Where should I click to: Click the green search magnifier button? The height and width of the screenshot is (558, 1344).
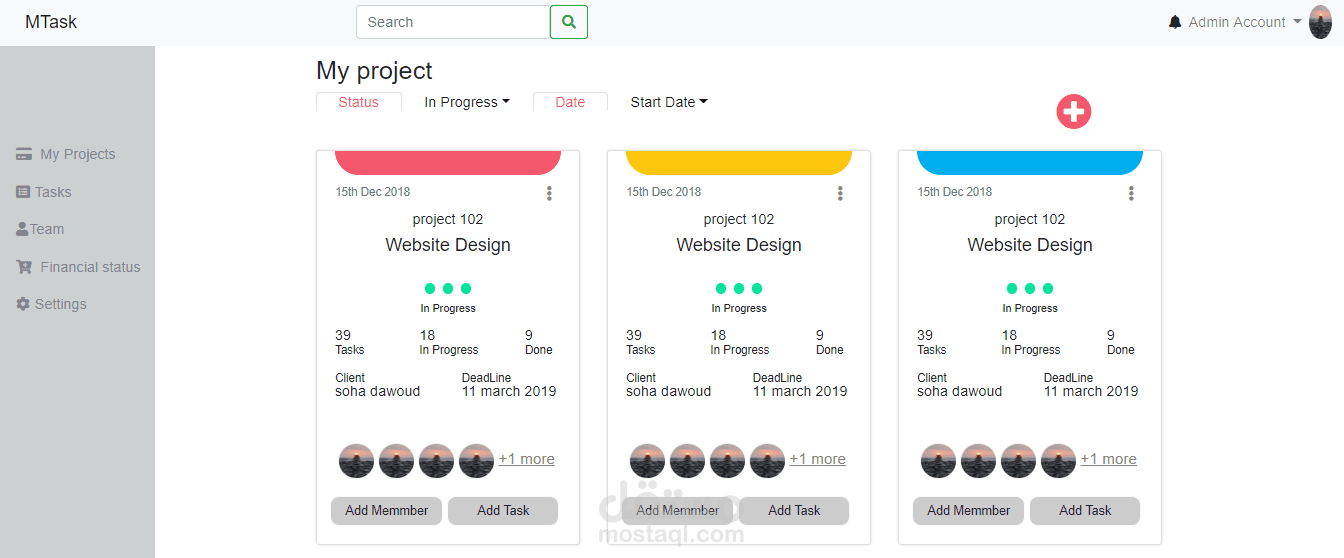point(569,22)
